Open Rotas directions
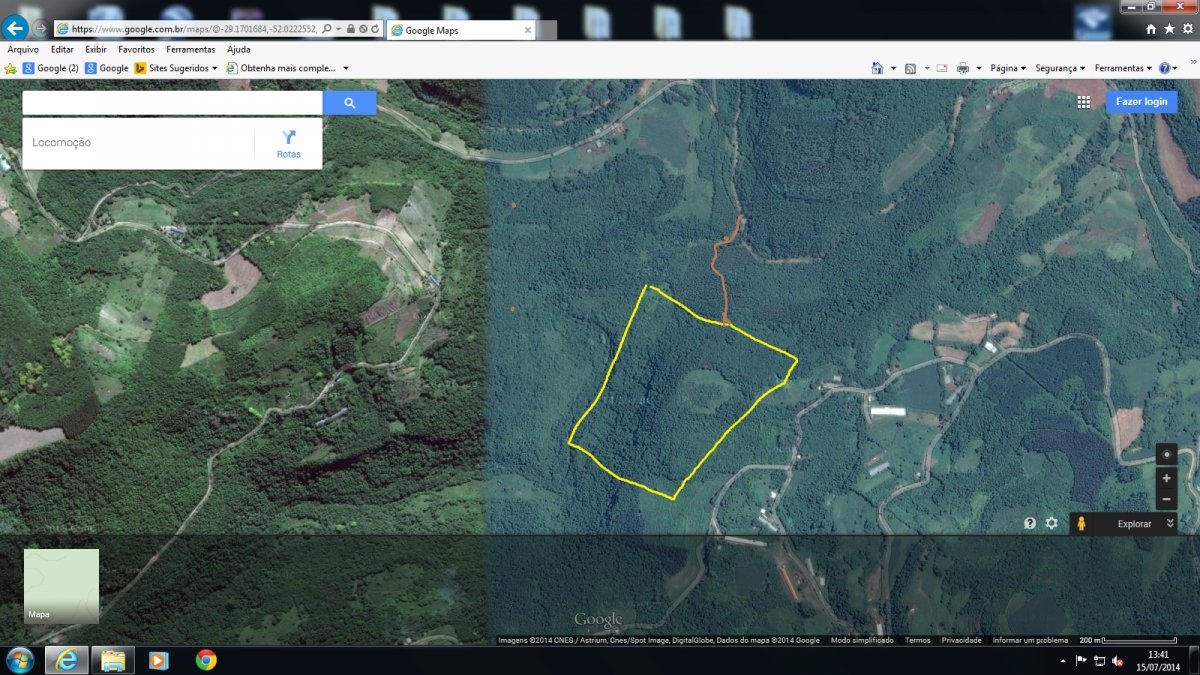 (288, 144)
